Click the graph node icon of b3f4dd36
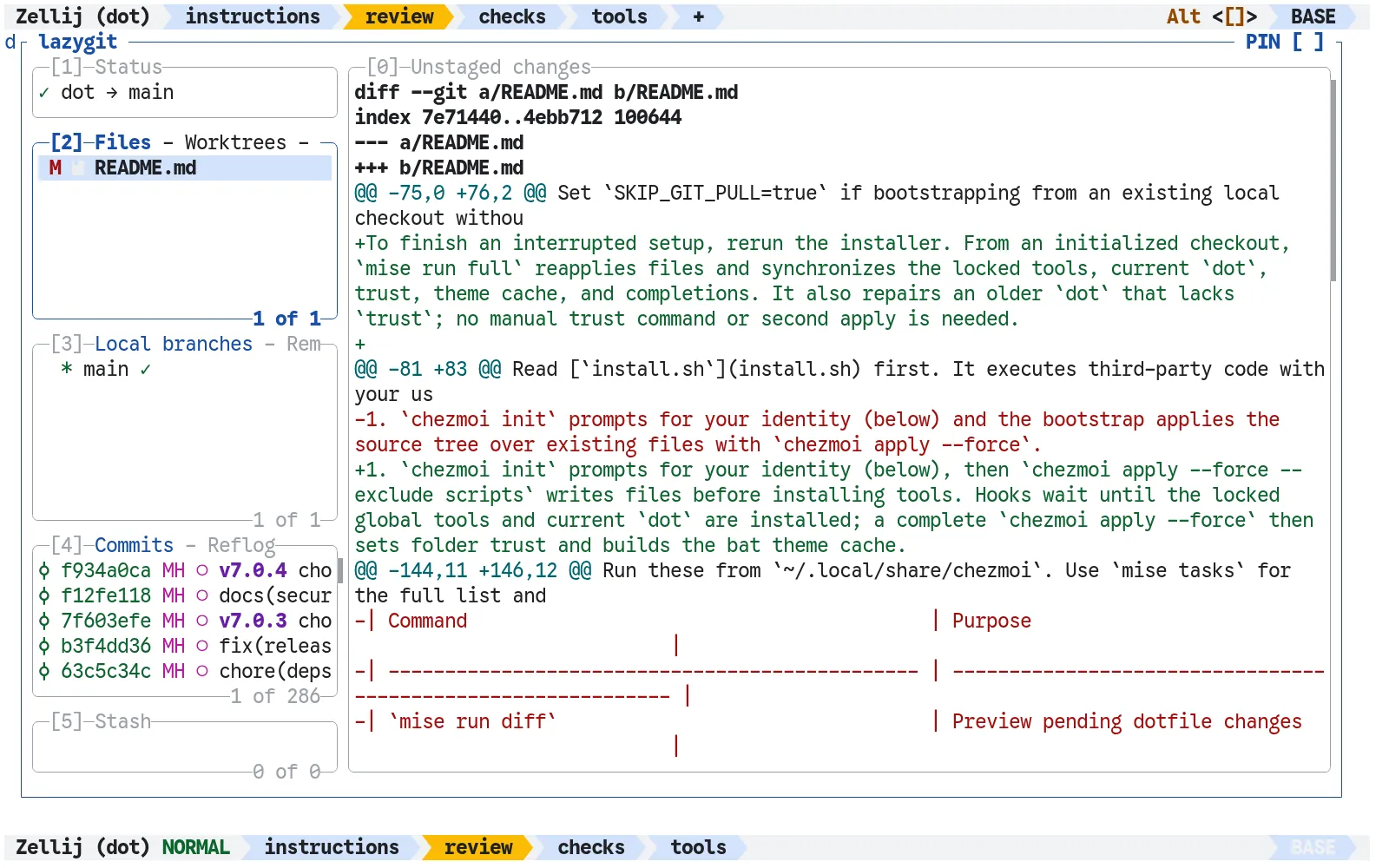The width and height of the screenshot is (1389, 868). coord(44,646)
